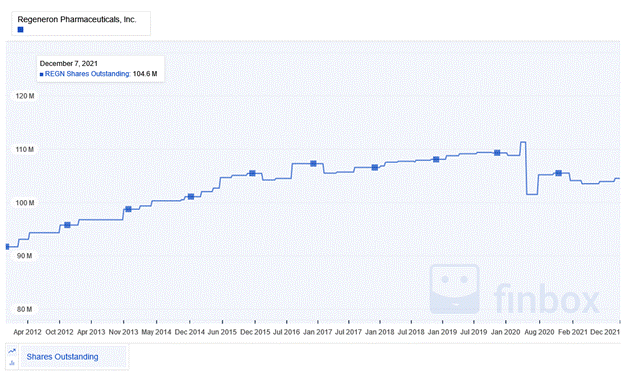
Task: Select the data marker above Jan 2017
Action: click(x=313, y=164)
